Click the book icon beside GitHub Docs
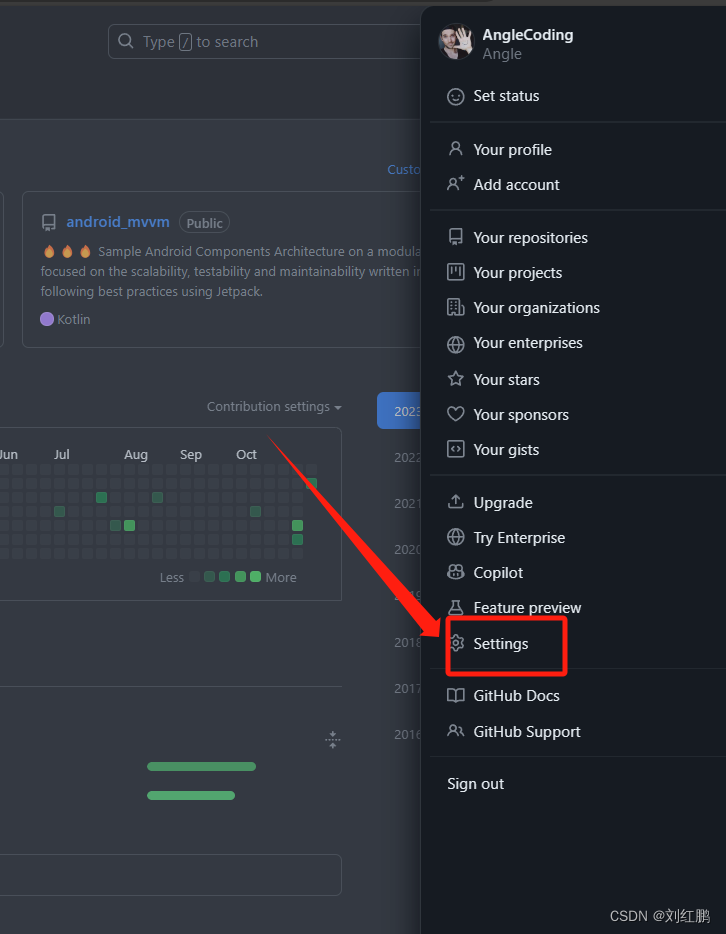 click(x=456, y=696)
